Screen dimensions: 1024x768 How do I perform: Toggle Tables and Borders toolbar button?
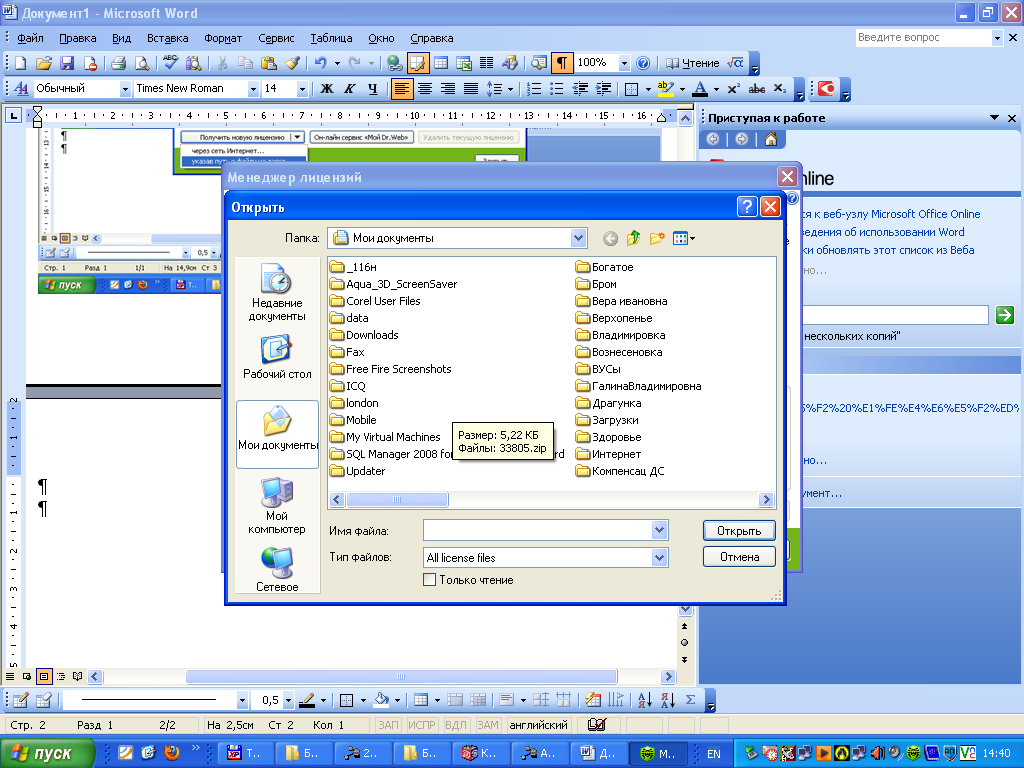(417, 63)
